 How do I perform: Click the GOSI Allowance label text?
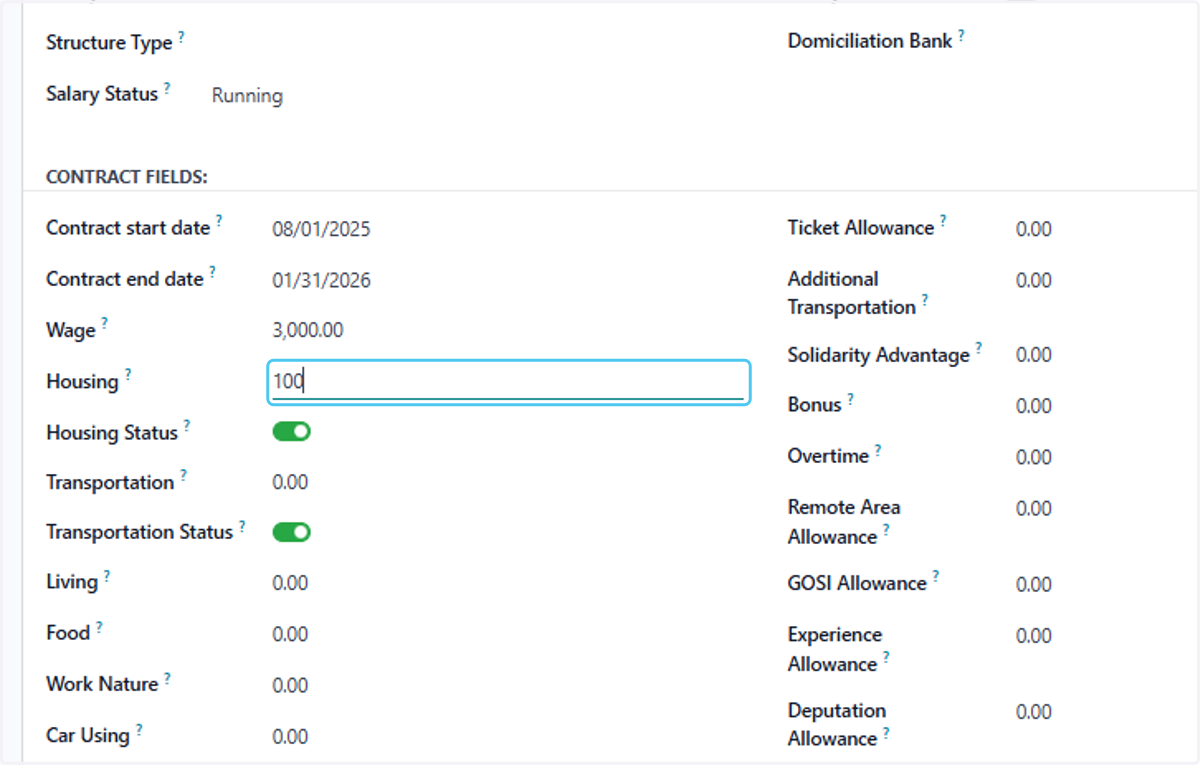coord(857,583)
